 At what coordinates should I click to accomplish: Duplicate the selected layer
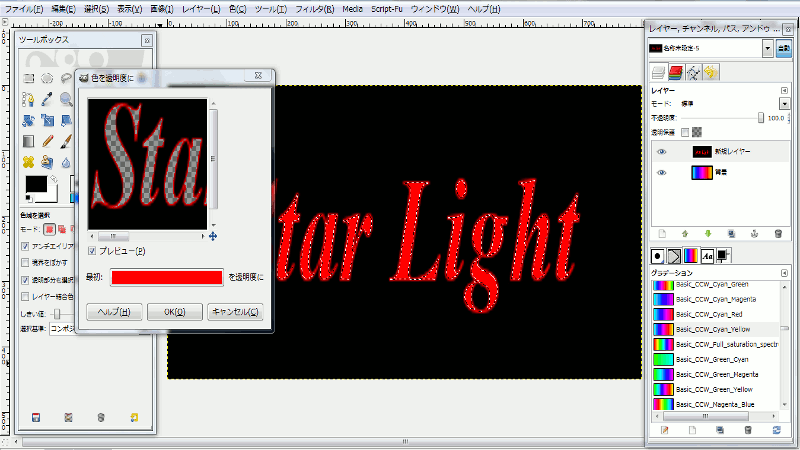[731, 234]
